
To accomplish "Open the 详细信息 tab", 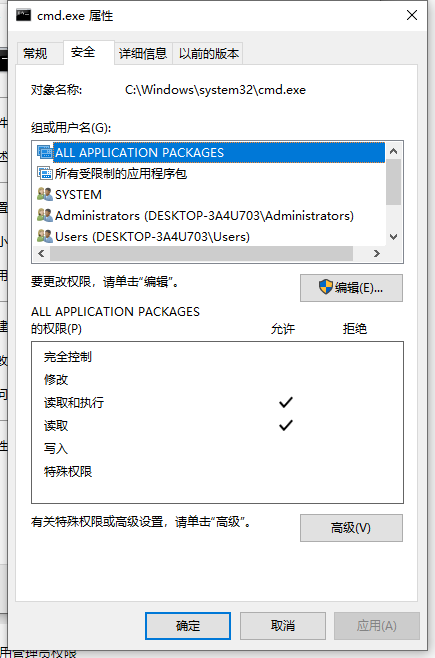I will [143, 53].
